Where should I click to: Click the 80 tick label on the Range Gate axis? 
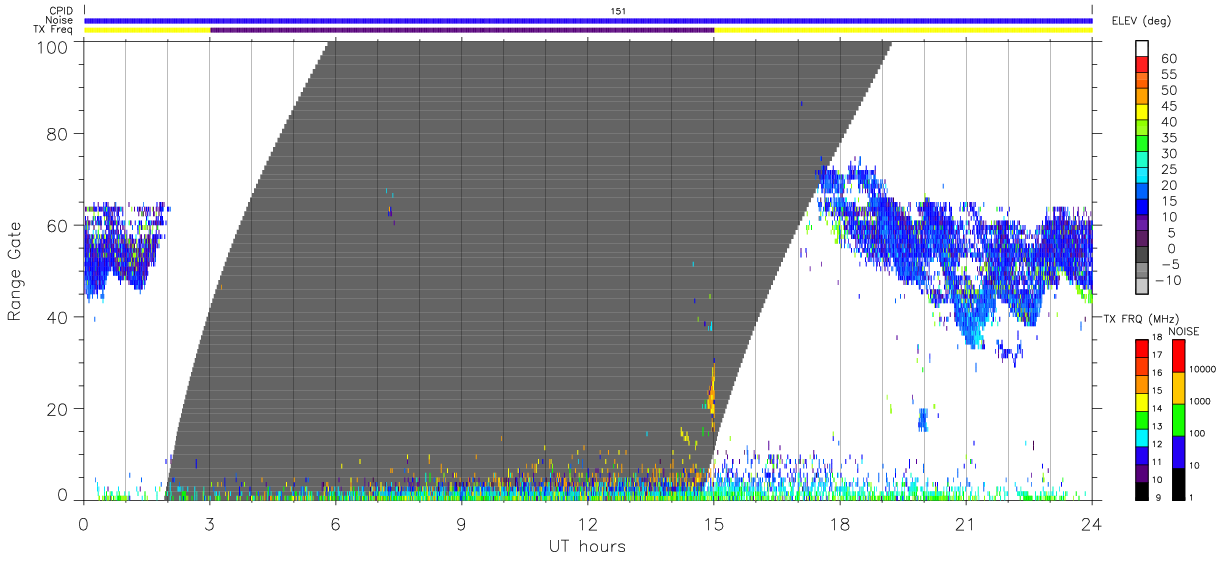pyautogui.click(x=56, y=134)
